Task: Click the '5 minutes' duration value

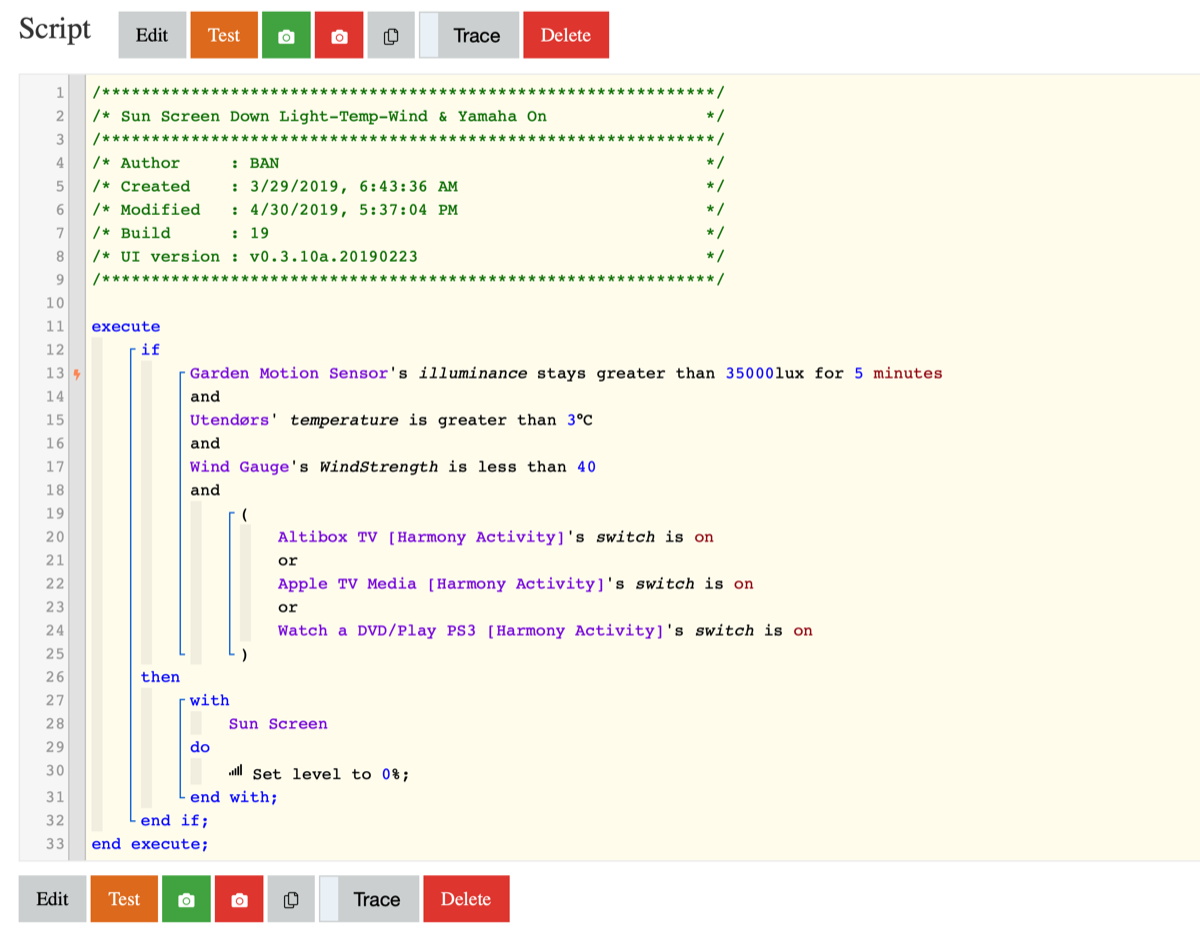Action: (x=898, y=373)
